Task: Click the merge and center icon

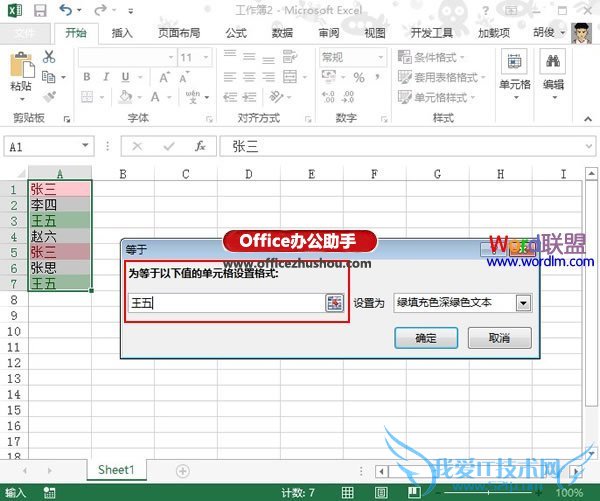Action: pyautogui.click(x=290, y=77)
